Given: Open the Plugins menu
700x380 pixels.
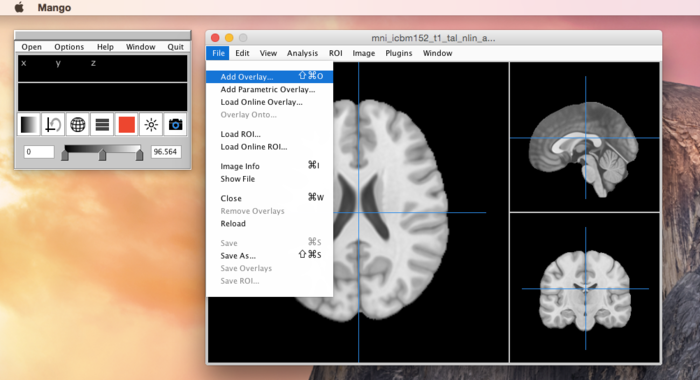Looking at the screenshot, I should [399, 53].
